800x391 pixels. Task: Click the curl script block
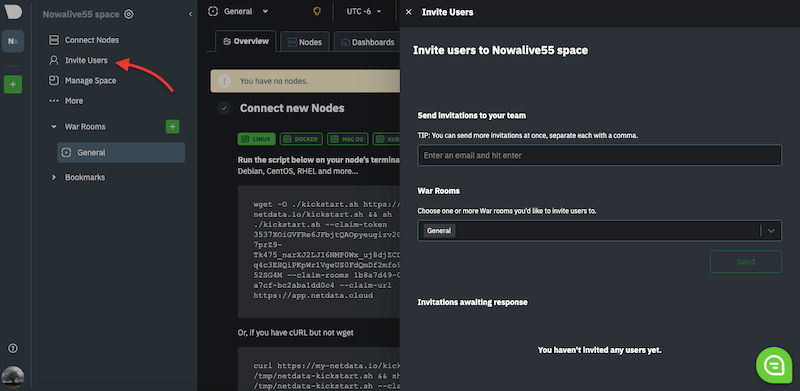tap(319, 370)
